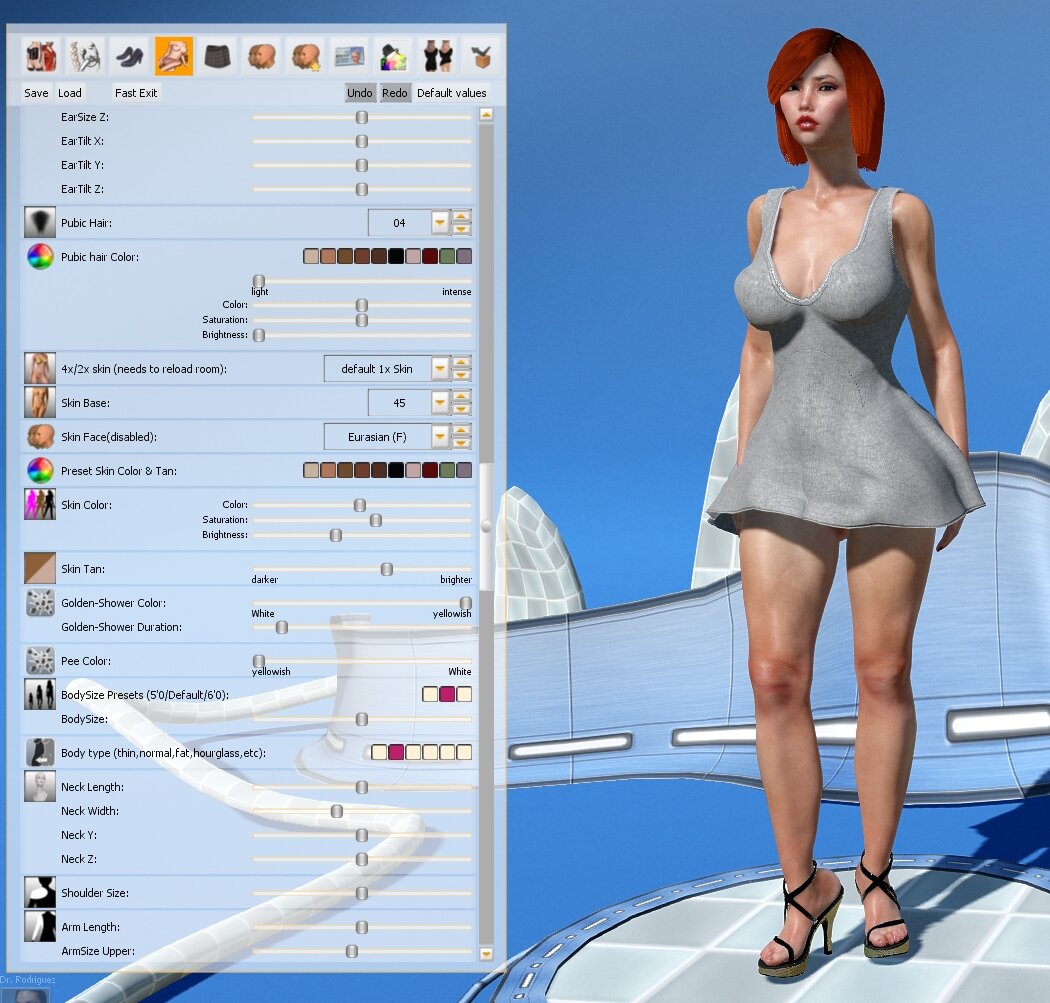Open the black outfits pair toolbar icon
This screenshot has width=1050, height=1003.
[438, 56]
